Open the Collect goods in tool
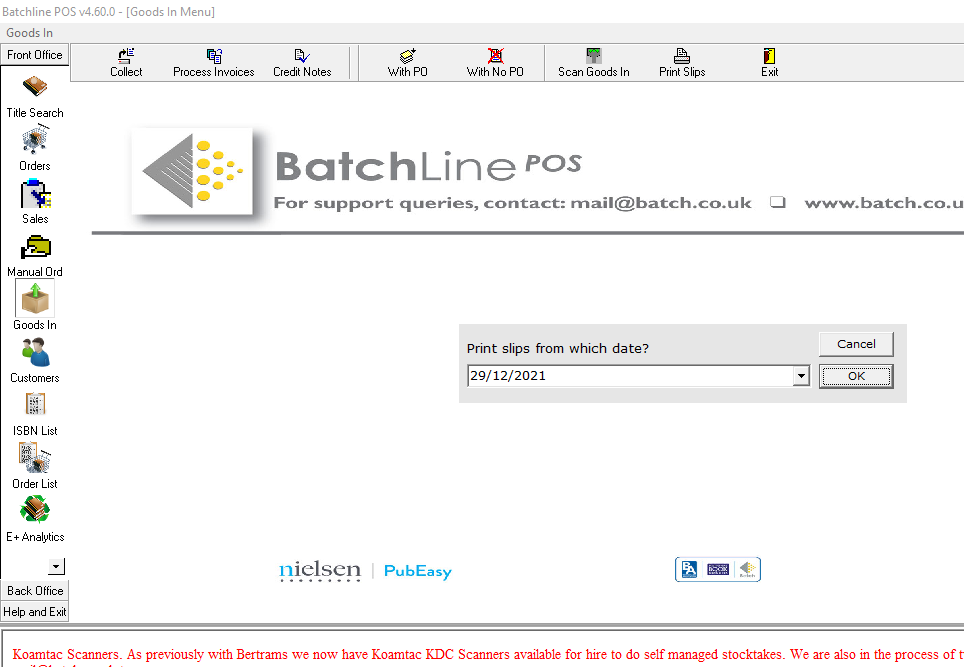Viewport: 964px width, 667px height. click(x=126, y=63)
